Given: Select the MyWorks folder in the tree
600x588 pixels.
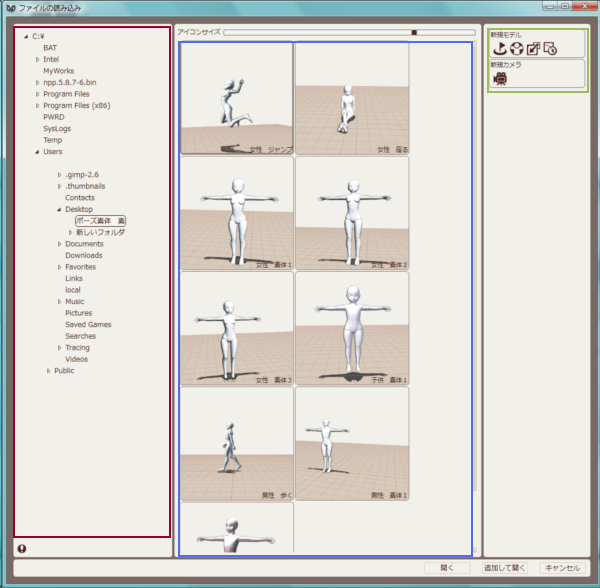Looking at the screenshot, I should [58, 71].
